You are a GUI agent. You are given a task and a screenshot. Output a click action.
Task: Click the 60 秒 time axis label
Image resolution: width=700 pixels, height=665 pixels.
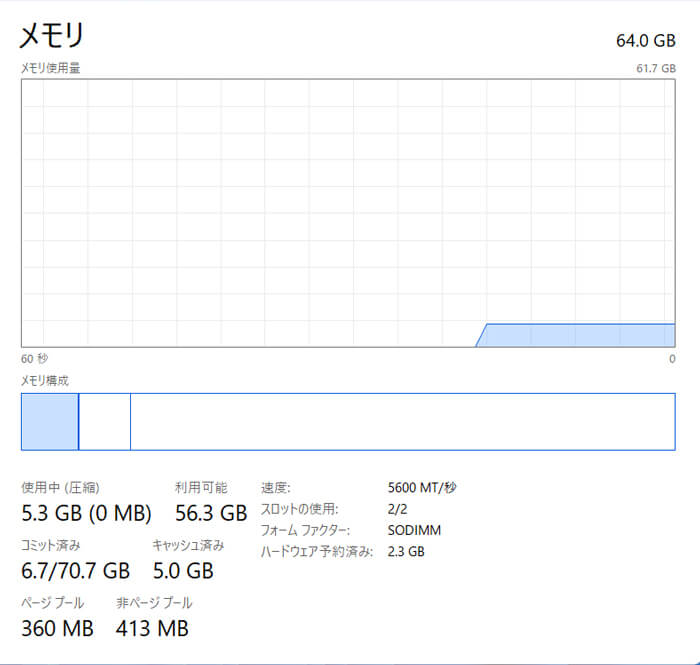click(x=34, y=358)
